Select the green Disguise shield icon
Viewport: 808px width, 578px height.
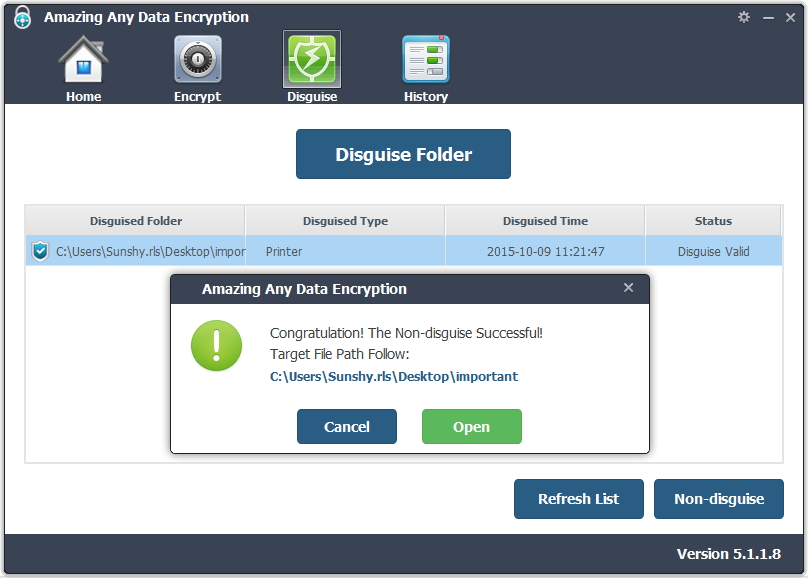click(312, 60)
